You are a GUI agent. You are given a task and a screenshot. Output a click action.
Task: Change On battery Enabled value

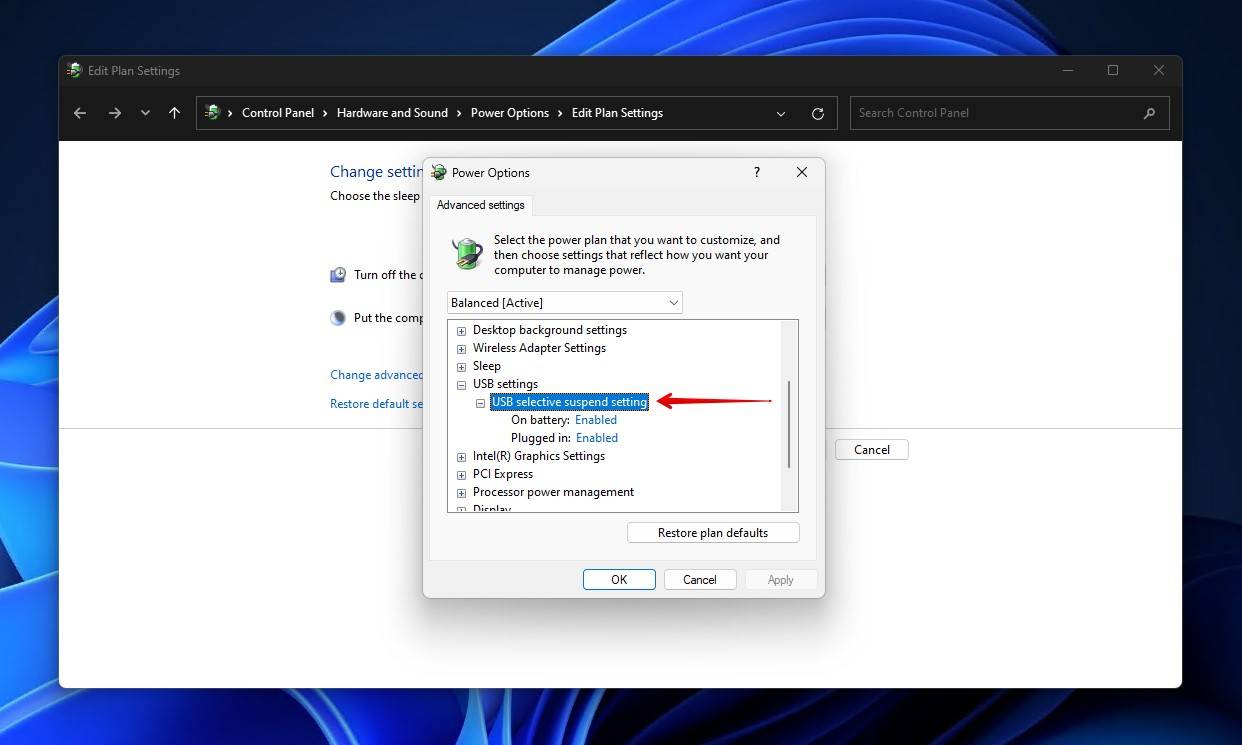(596, 420)
